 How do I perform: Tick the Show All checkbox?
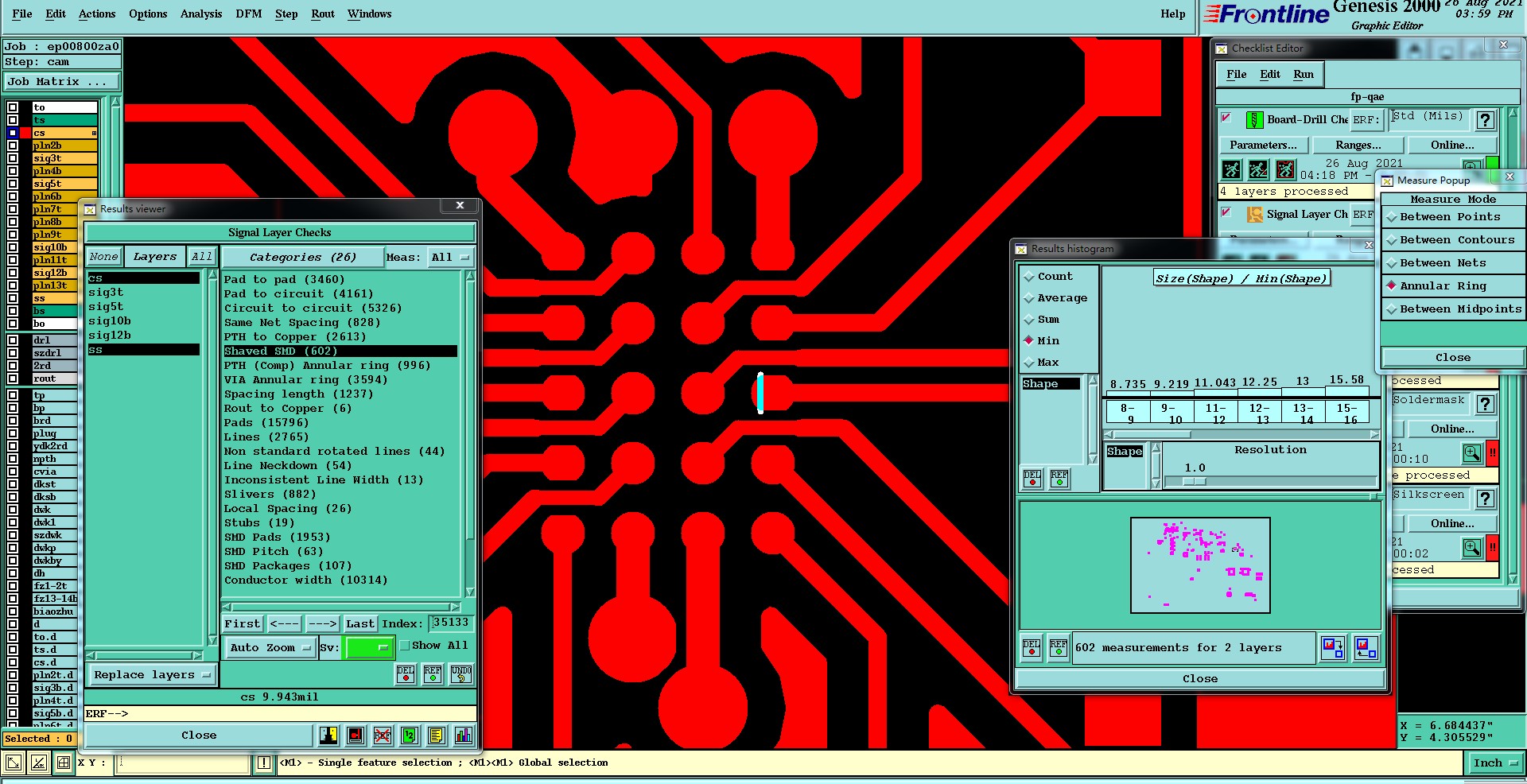click(405, 646)
